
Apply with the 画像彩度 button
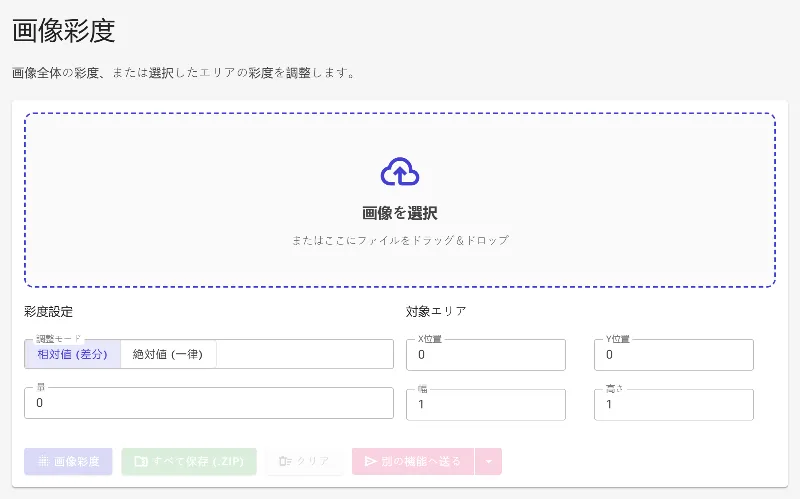pyautogui.click(x=68, y=461)
